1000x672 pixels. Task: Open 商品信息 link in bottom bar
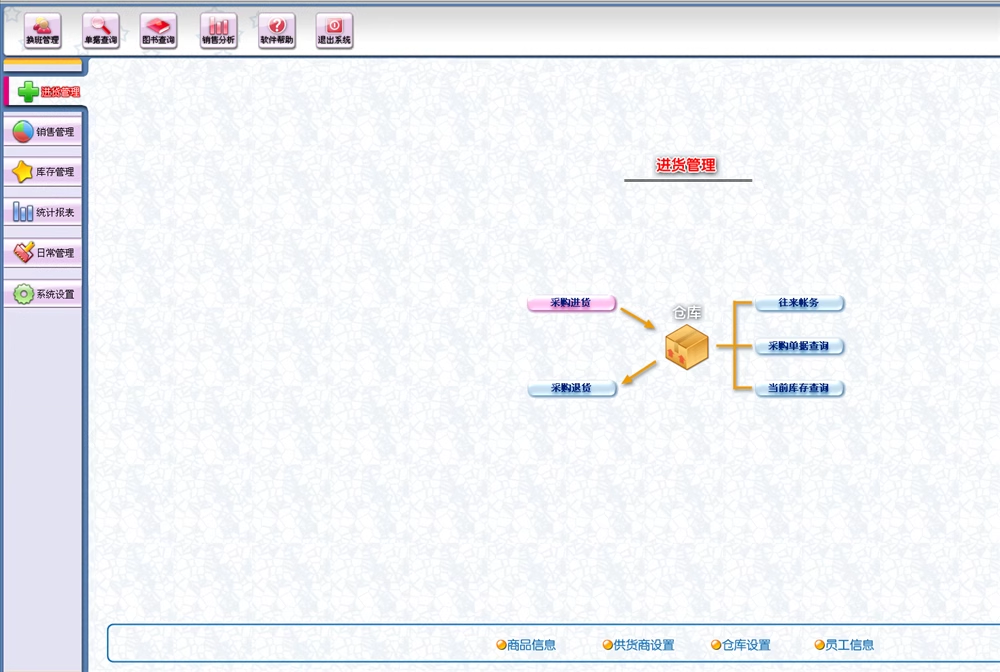pos(526,645)
